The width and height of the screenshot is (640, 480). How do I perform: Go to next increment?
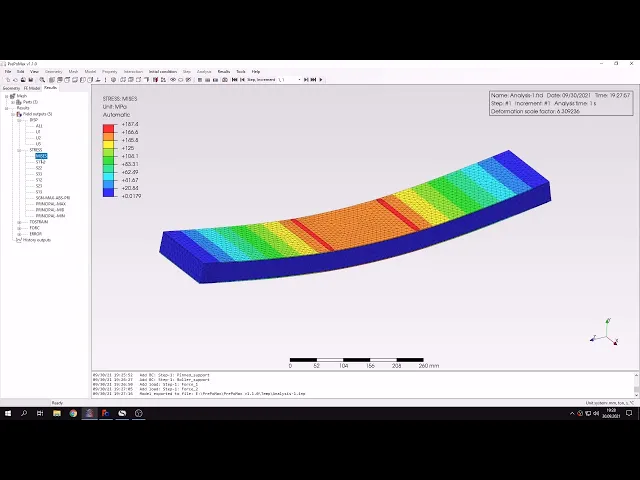(306, 80)
